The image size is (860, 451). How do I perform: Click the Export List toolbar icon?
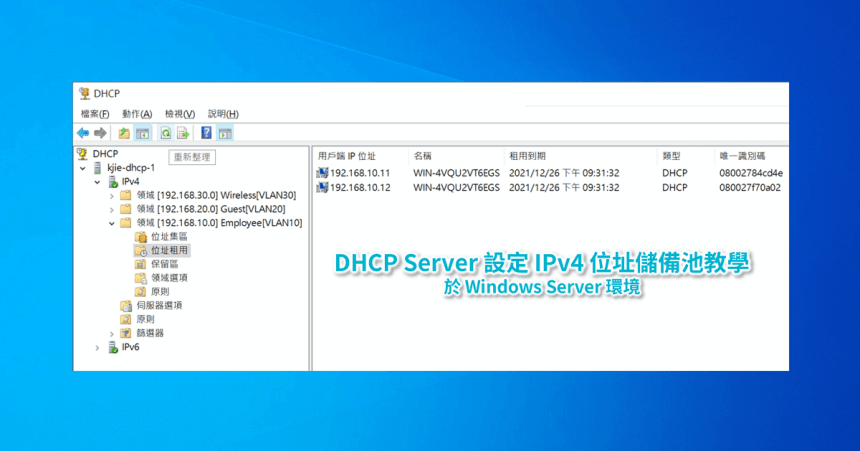point(183,133)
